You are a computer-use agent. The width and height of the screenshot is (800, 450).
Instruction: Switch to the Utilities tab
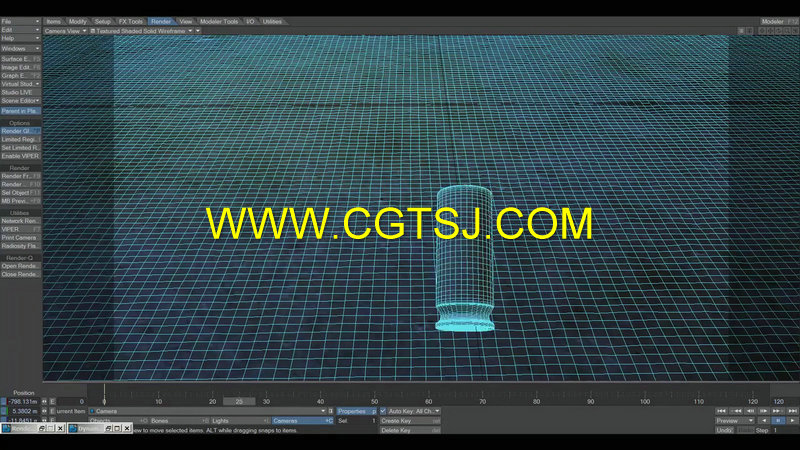pyautogui.click(x=272, y=21)
